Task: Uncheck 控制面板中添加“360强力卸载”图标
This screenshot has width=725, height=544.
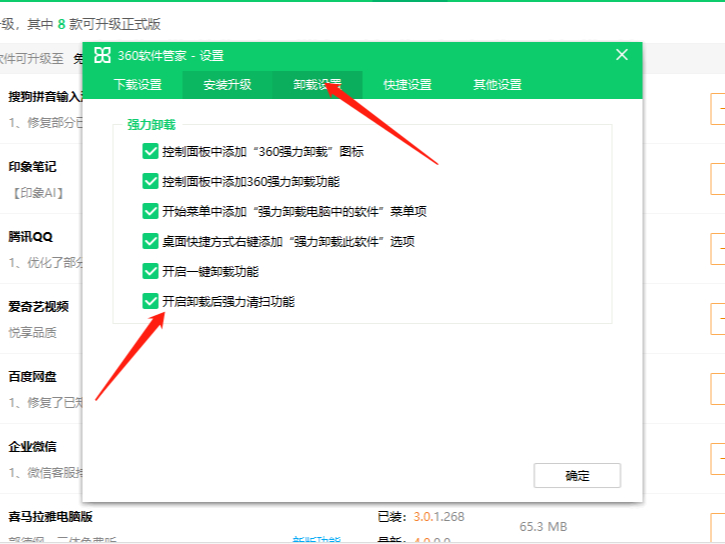Action: pyautogui.click(x=150, y=151)
